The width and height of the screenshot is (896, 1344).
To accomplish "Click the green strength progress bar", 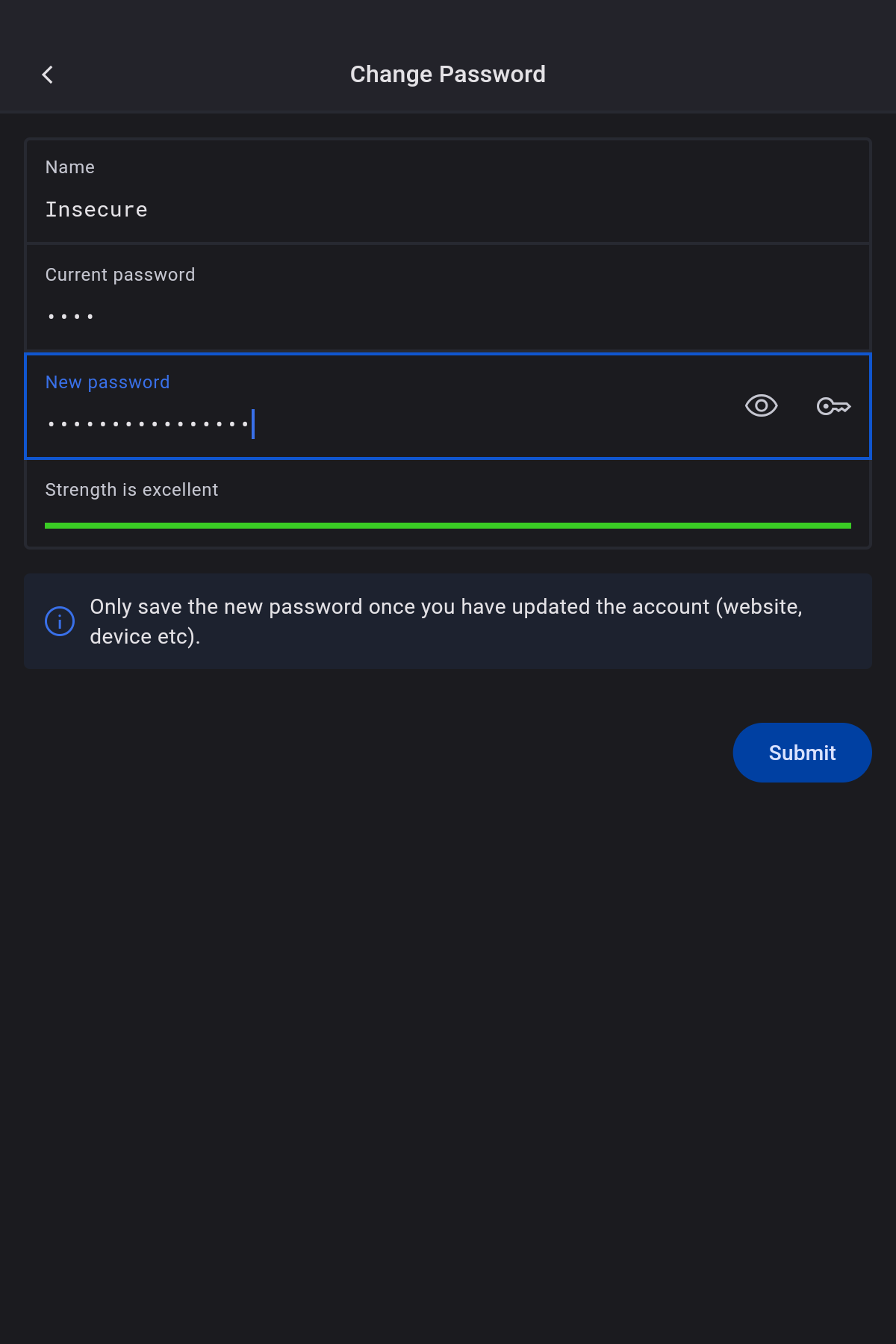I will click(448, 526).
